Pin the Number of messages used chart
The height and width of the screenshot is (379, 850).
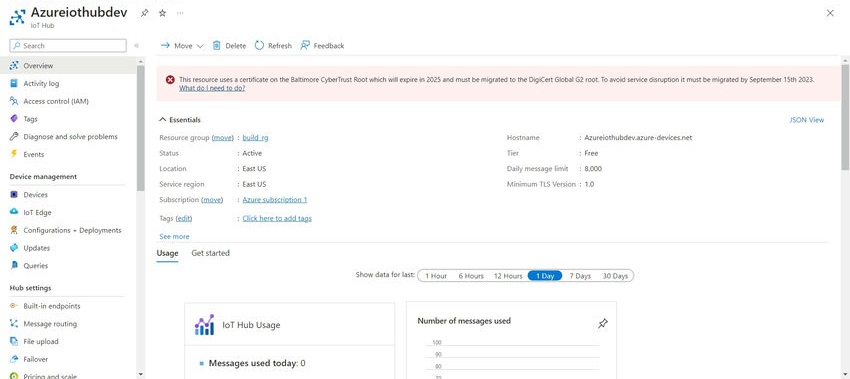(602, 324)
